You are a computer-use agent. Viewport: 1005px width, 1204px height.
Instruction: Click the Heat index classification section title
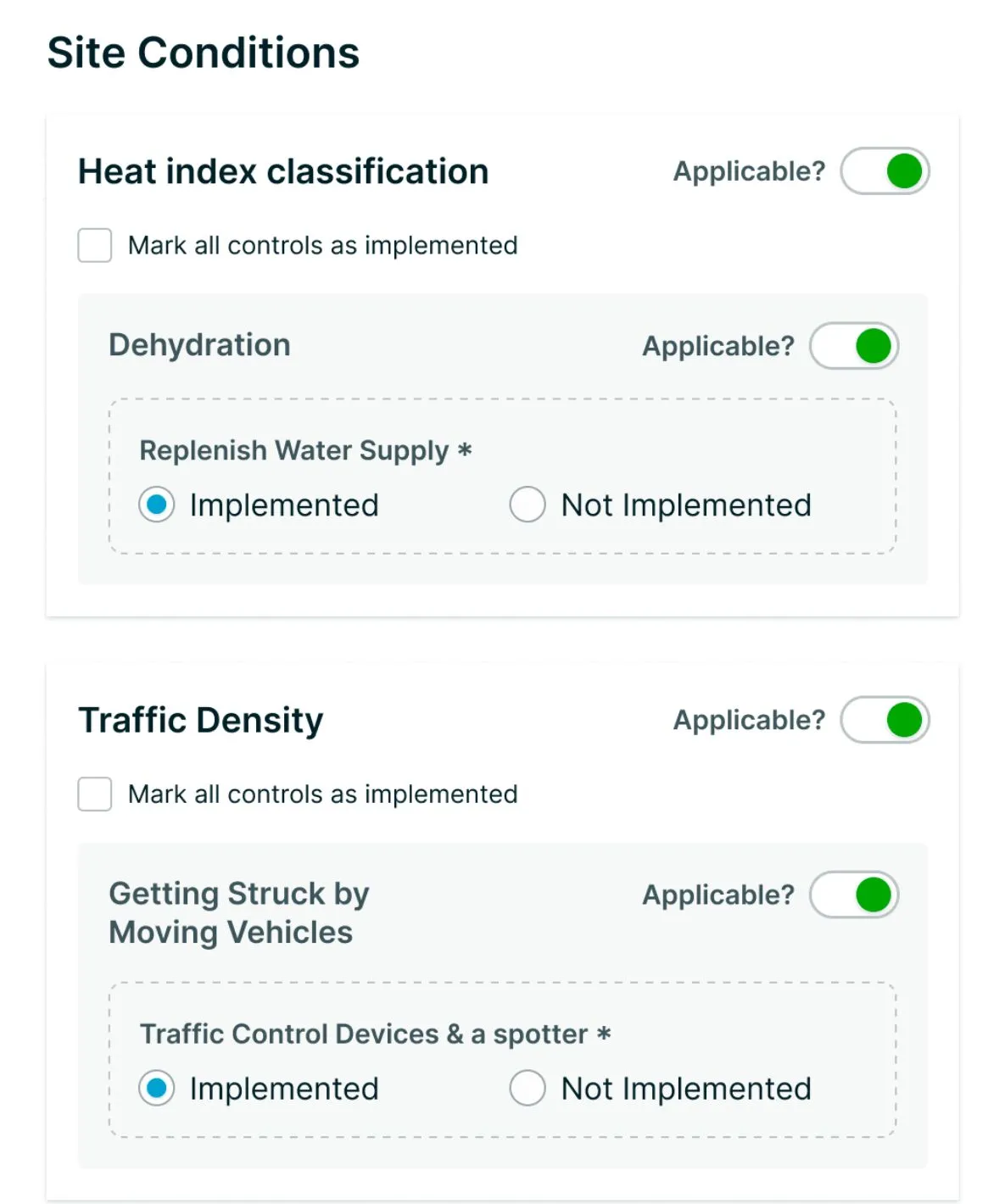283,171
